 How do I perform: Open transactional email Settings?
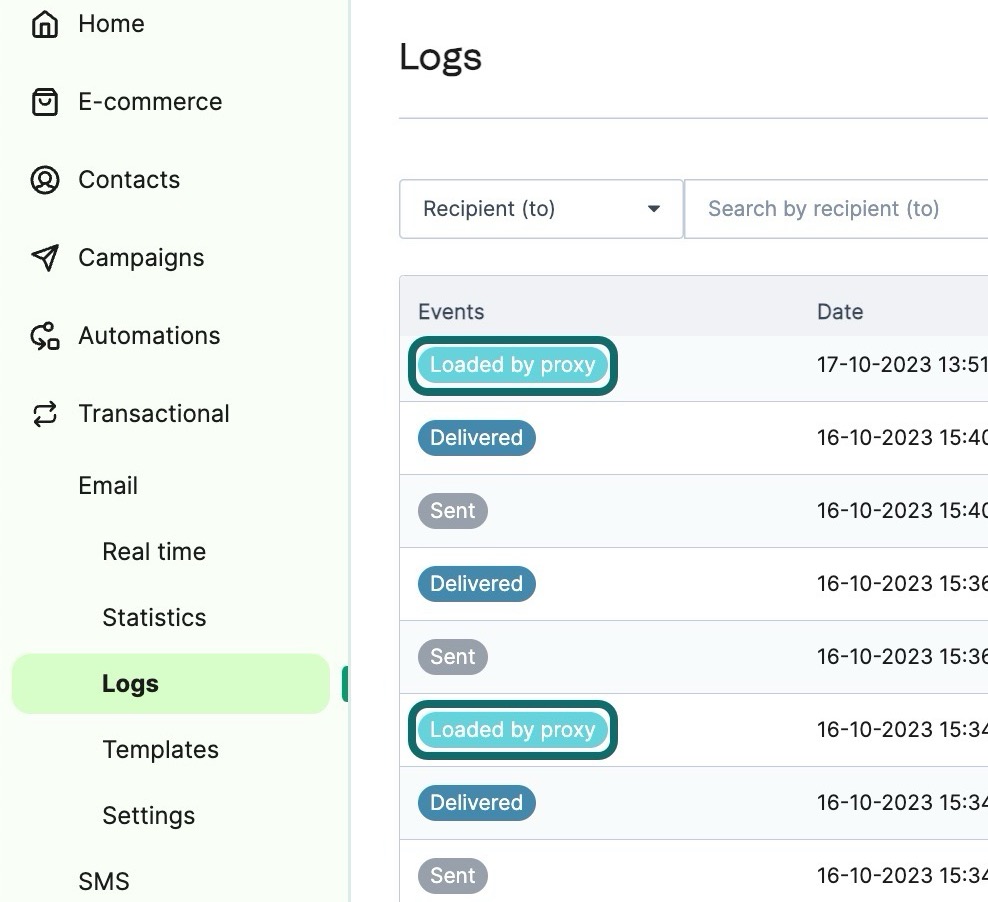(x=148, y=815)
